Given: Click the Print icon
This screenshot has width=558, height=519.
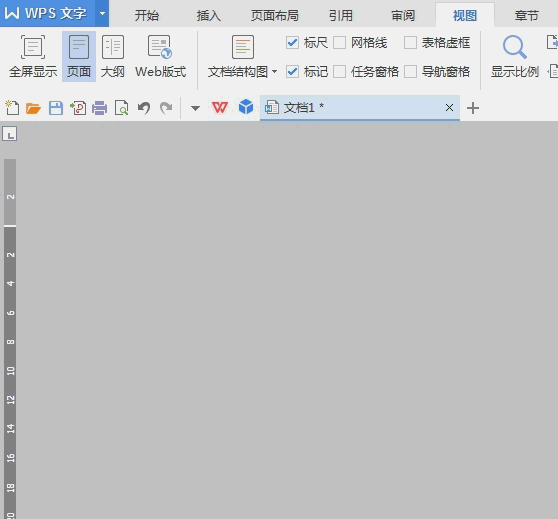Looking at the screenshot, I should pyautogui.click(x=100, y=108).
